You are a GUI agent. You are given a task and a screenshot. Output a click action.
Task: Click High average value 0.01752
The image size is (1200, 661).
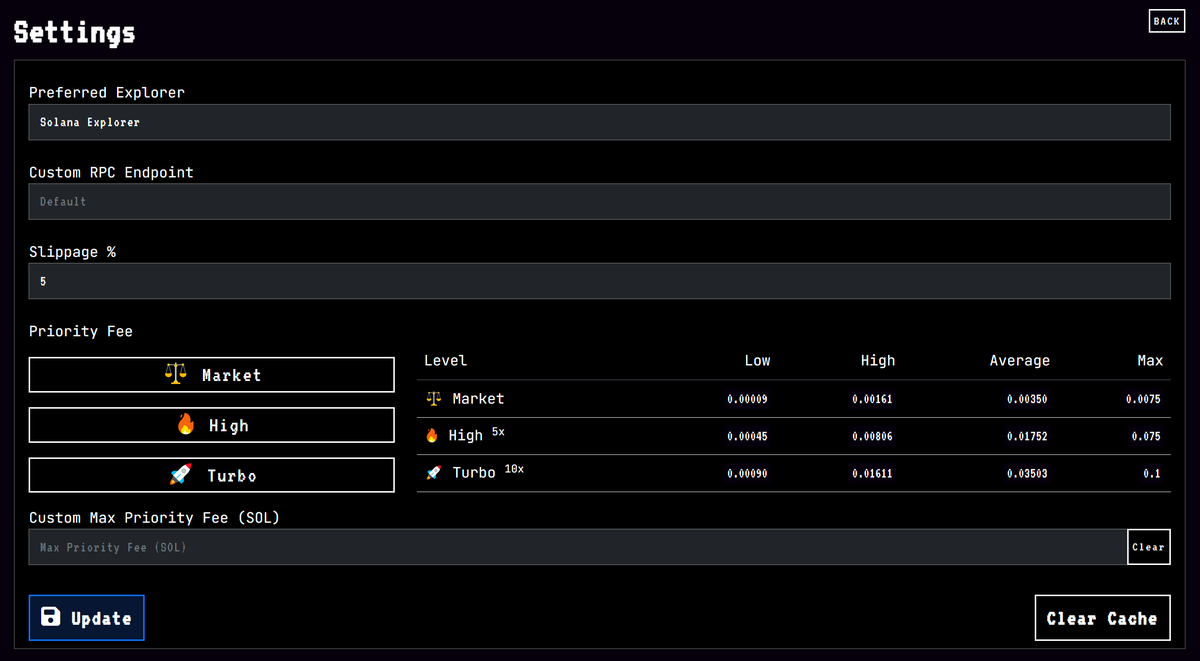point(1027,436)
